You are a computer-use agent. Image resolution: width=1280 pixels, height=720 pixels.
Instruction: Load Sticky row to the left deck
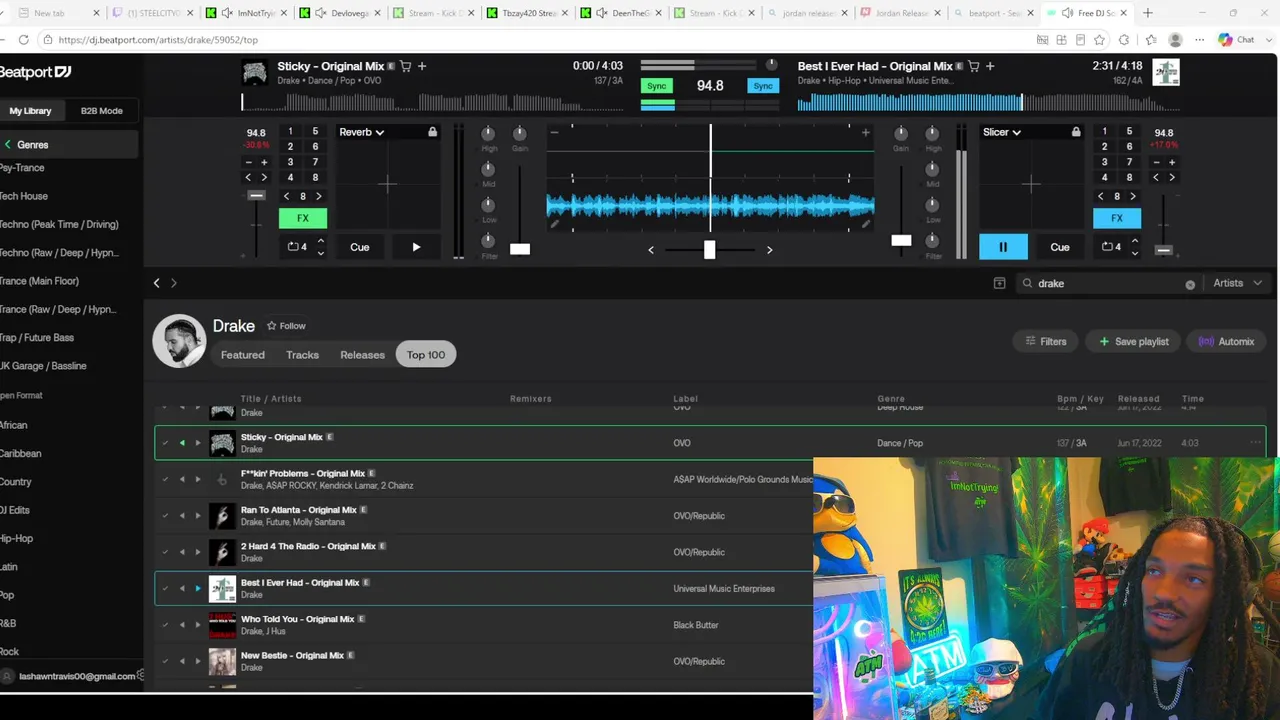click(x=182, y=443)
